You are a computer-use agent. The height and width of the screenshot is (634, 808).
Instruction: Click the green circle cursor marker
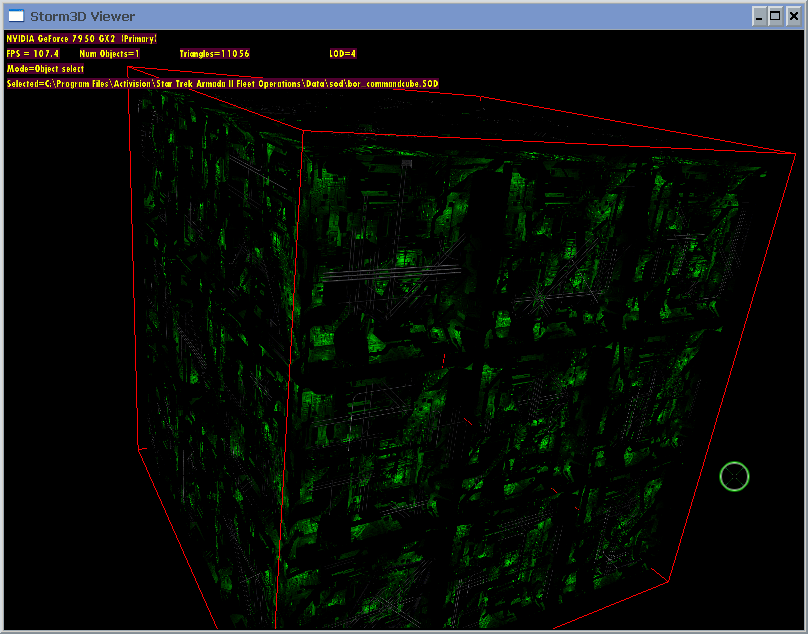click(x=734, y=477)
